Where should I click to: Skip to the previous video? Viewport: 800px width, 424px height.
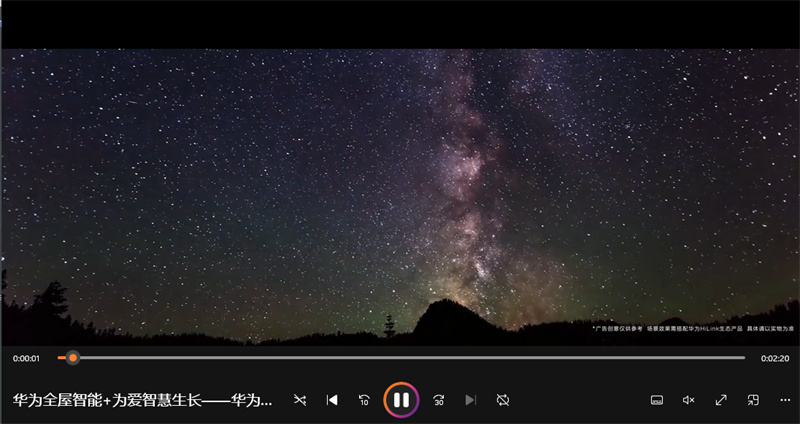click(332, 400)
